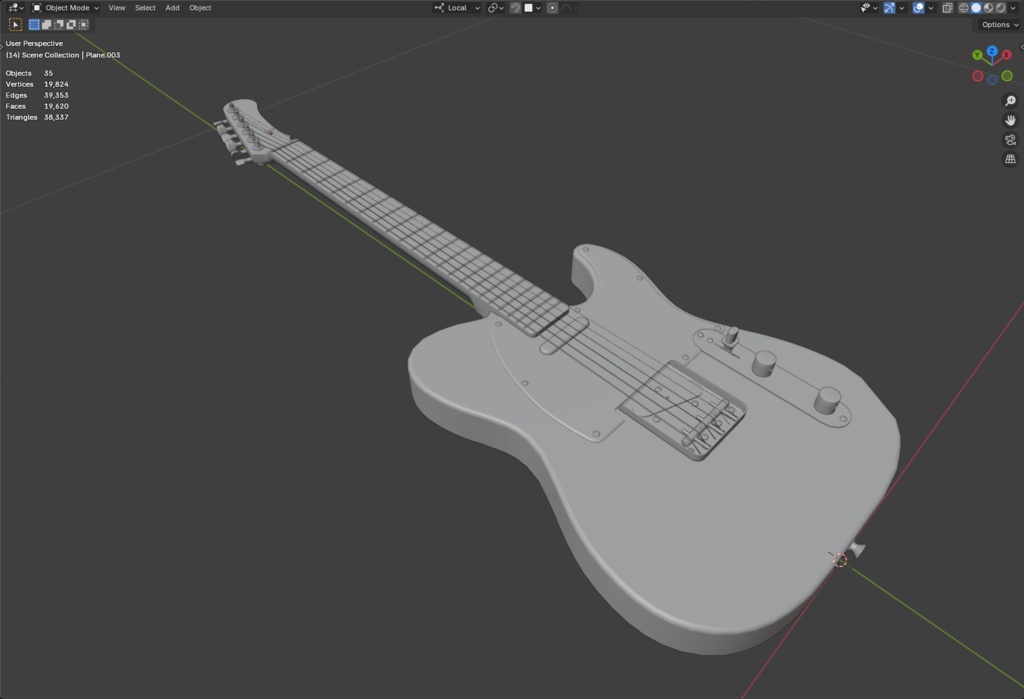The height and width of the screenshot is (699, 1024).
Task: Open the Select menu
Action: coord(145,8)
